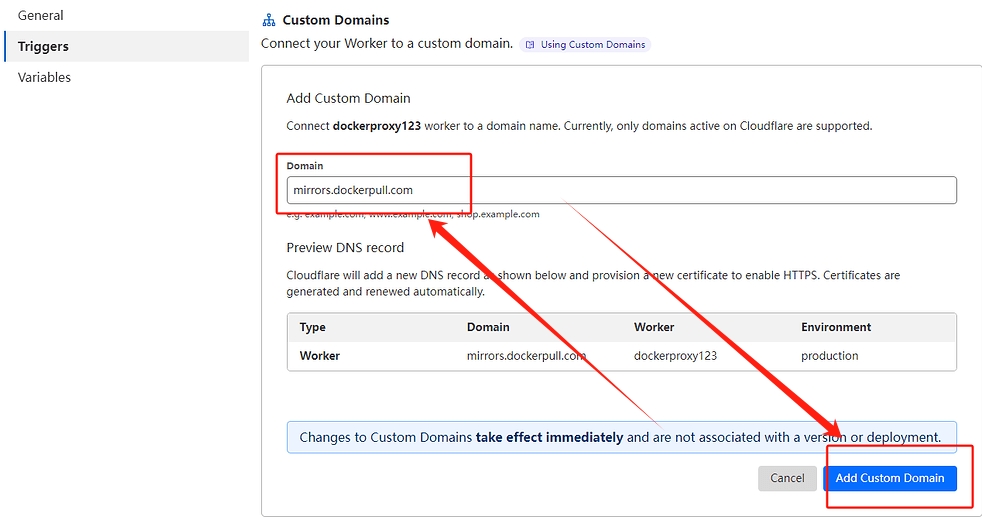The image size is (982, 517).
Task: Open the Using Custom Domains docs link
Action: (x=592, y=45)
